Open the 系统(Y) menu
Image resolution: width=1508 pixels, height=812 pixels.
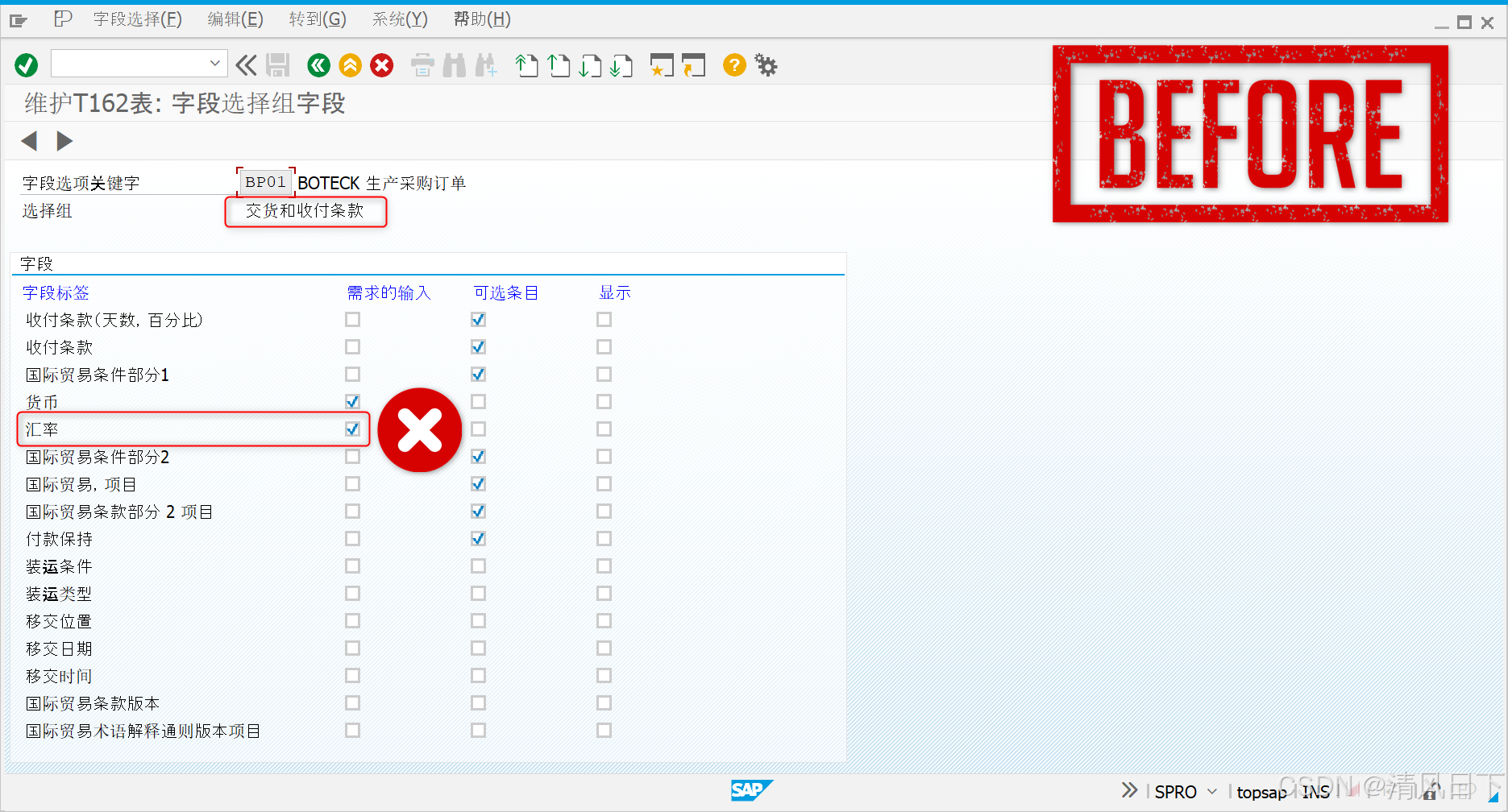point(401,19)
